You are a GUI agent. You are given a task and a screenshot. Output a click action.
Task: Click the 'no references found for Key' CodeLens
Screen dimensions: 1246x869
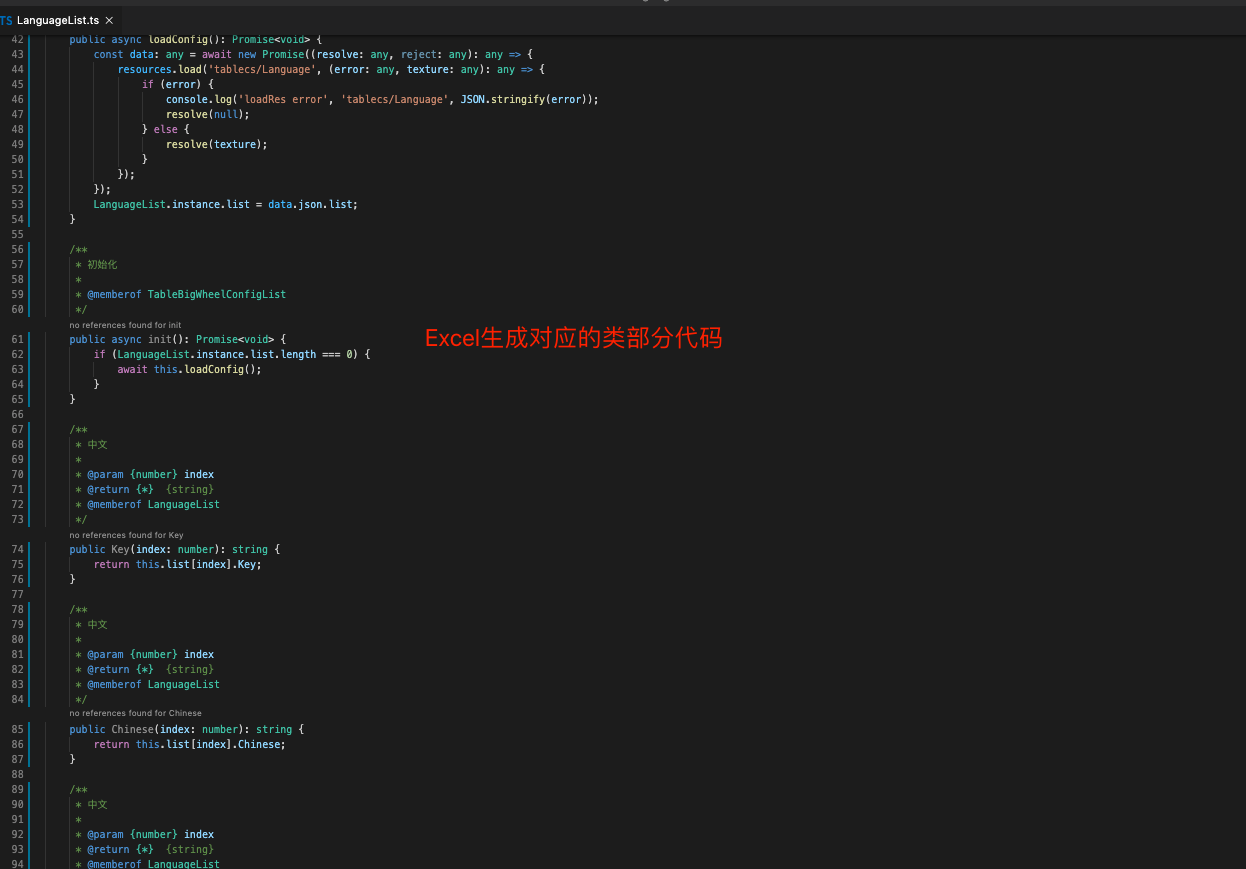click(125, 535)
